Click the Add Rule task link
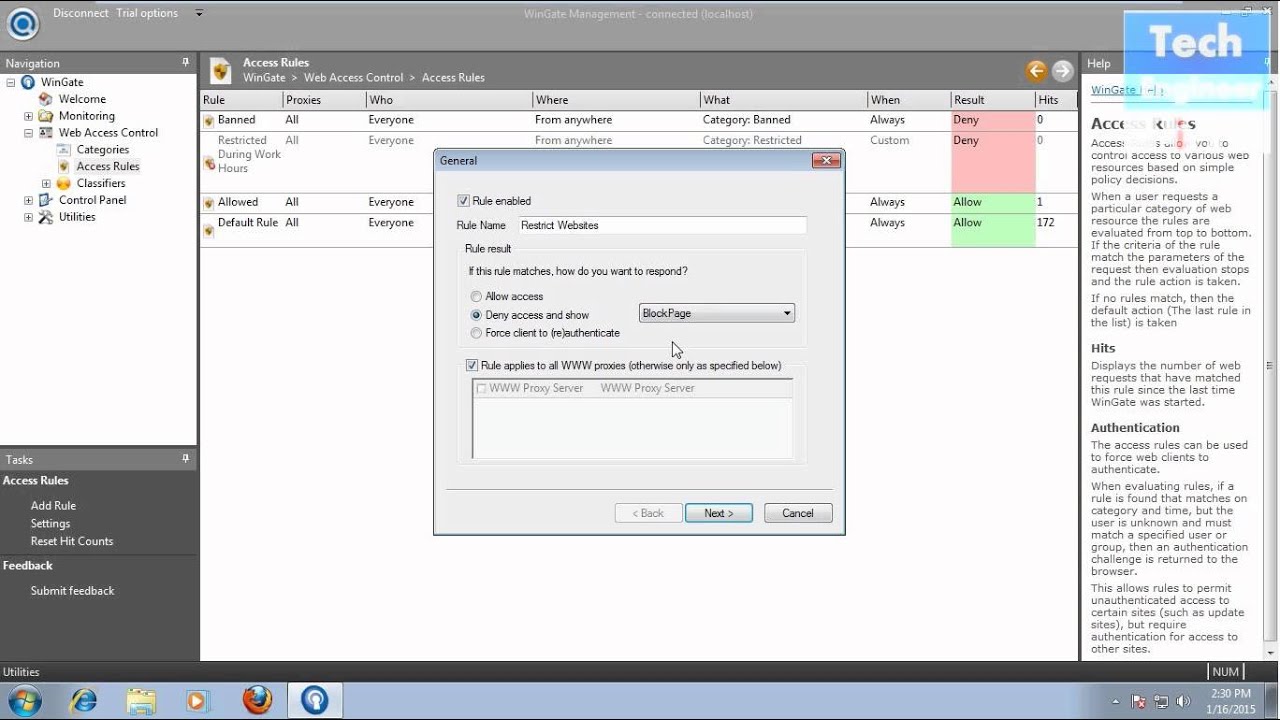This screenshot has width=1280, height=720. (53, 506)
